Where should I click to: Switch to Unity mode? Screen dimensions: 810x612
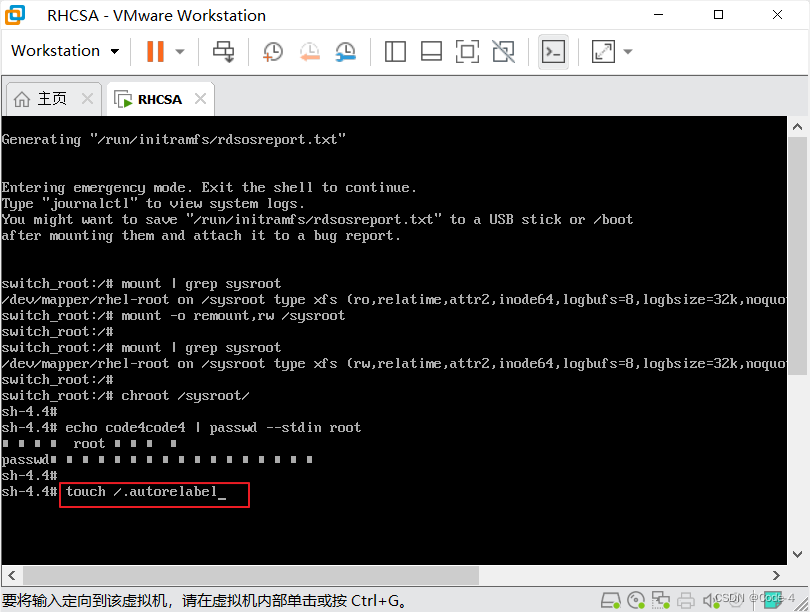click(504, 51)
